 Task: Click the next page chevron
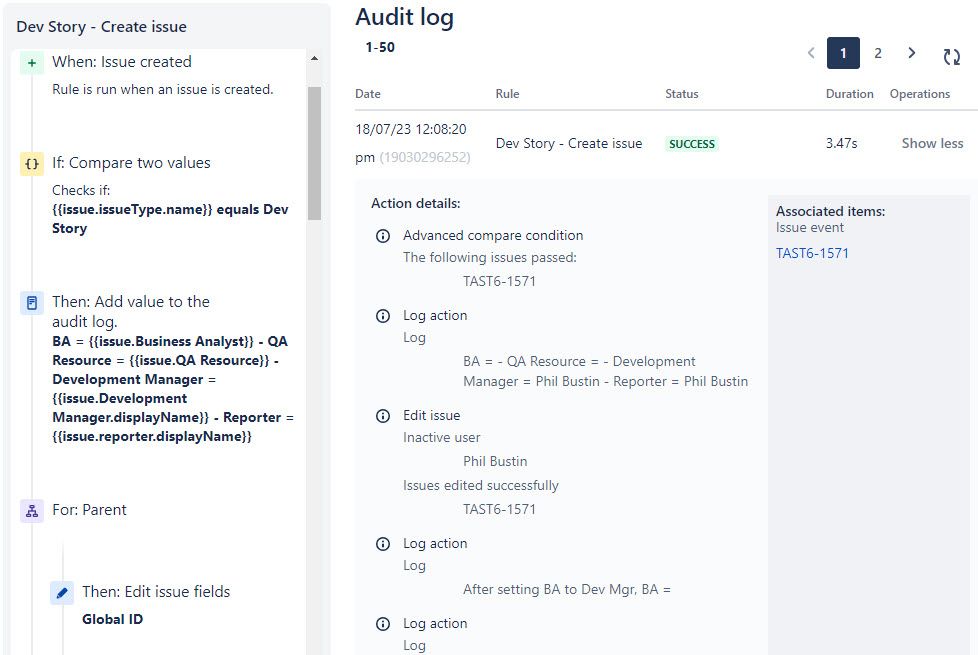coord(911,52)
